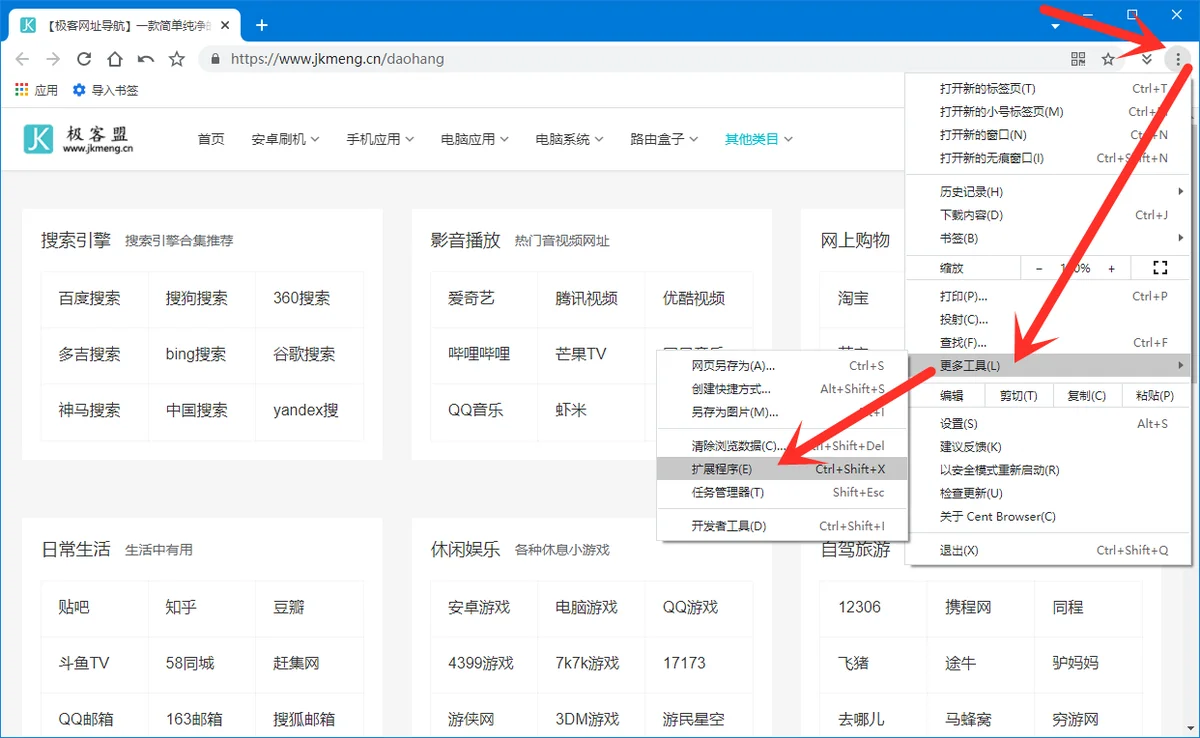Decrease zoom with minus button
Screen dimensions: 1200x738
click(x=1039, y=268)
